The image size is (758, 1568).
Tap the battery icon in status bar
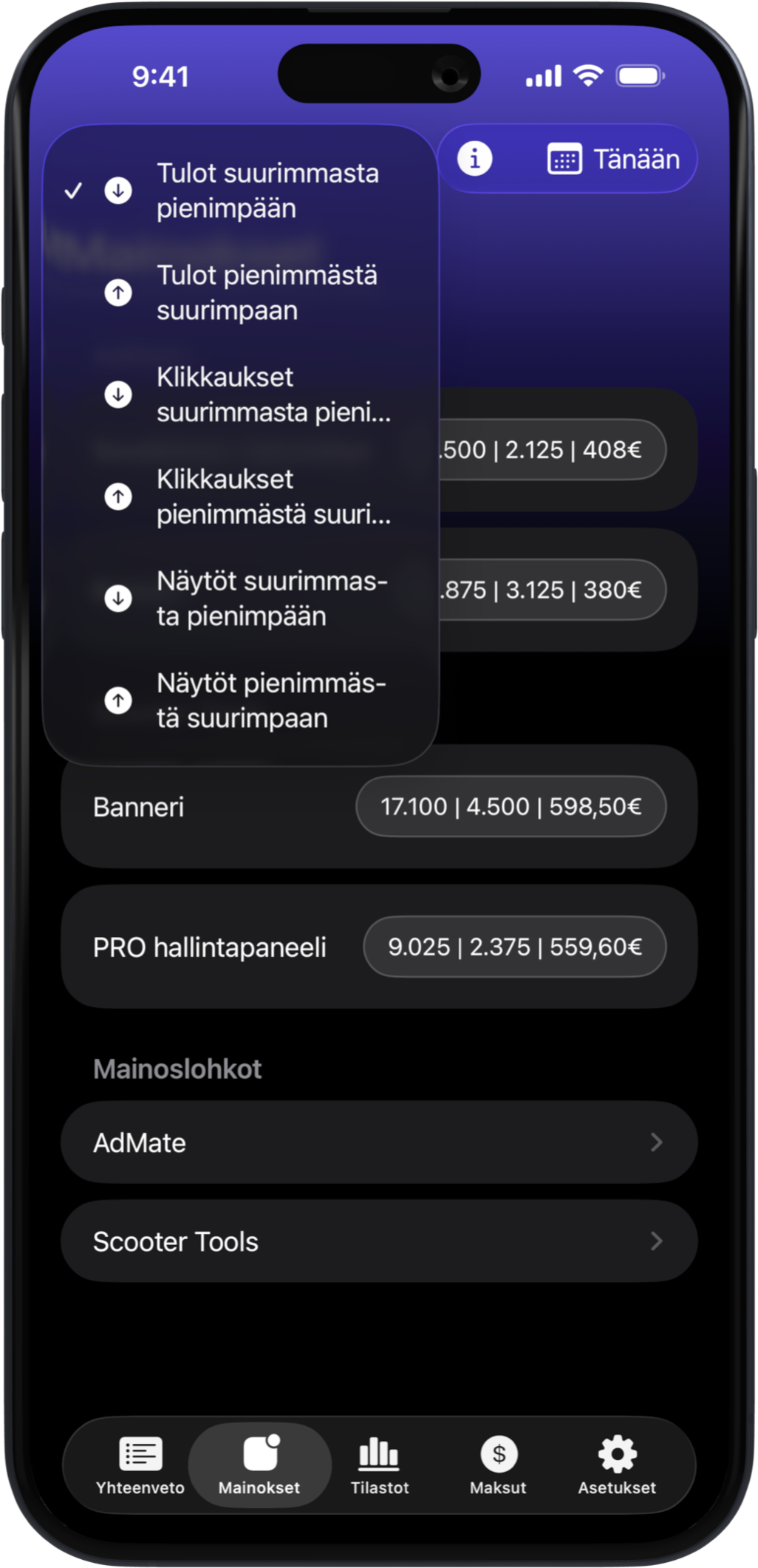(x=640, y=76)
